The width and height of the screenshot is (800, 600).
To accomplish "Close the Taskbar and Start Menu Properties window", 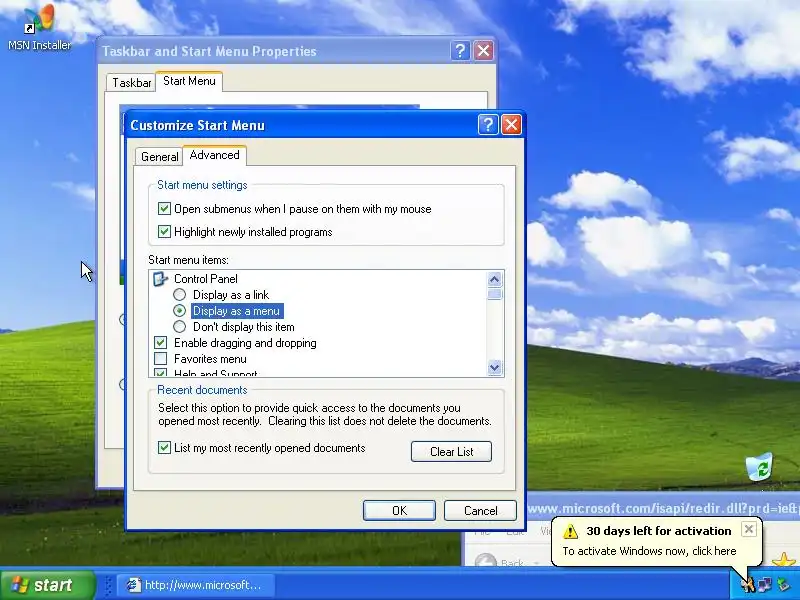I will (x=484, y=51).
